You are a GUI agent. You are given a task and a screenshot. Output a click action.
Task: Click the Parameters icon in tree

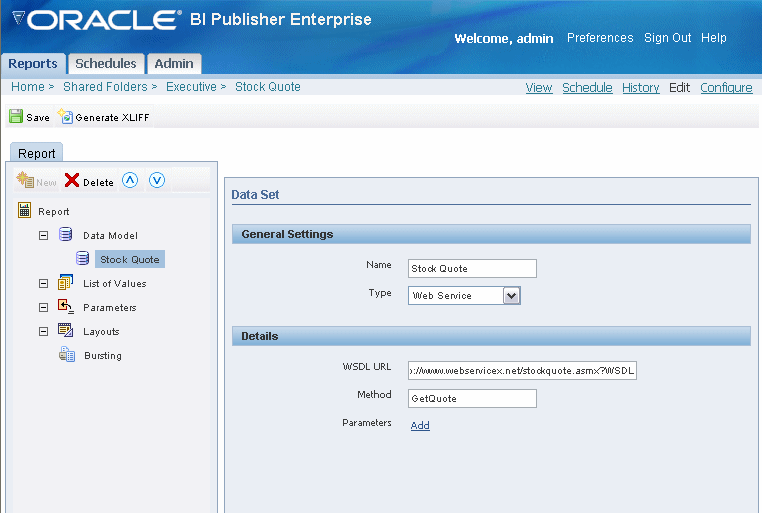(66, 306)
